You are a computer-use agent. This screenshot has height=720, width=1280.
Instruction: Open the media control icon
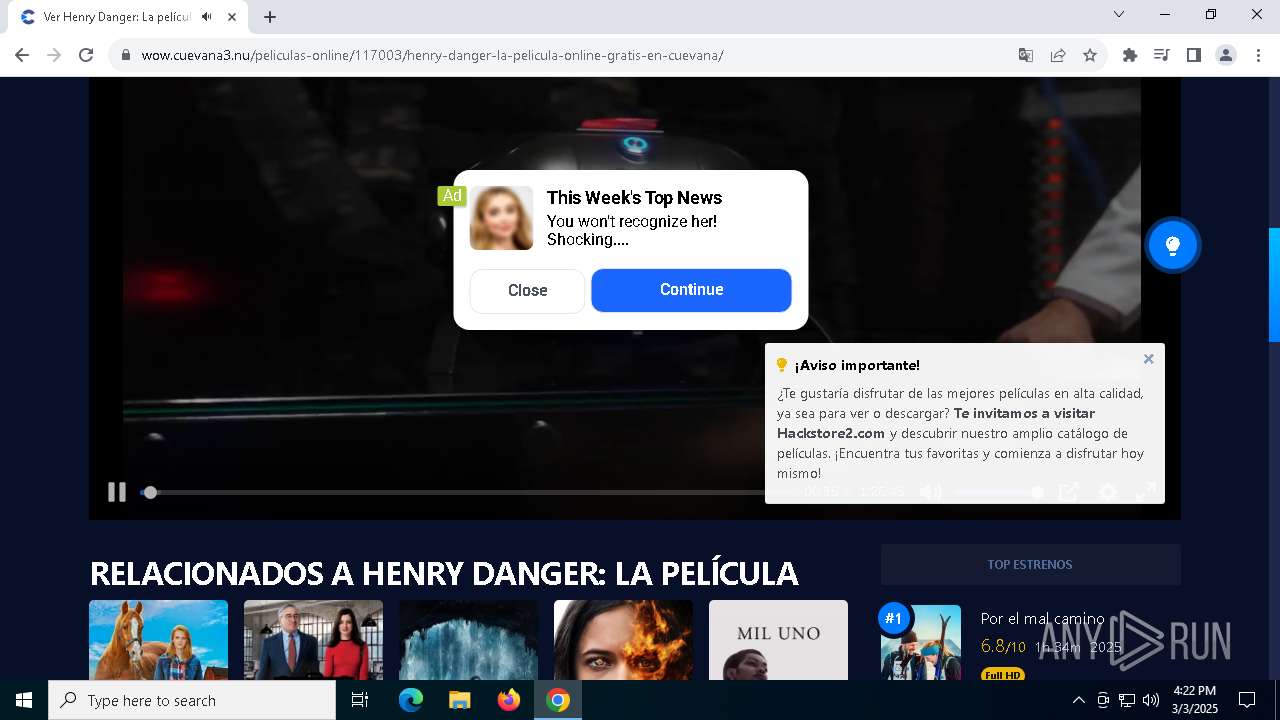1162,55
